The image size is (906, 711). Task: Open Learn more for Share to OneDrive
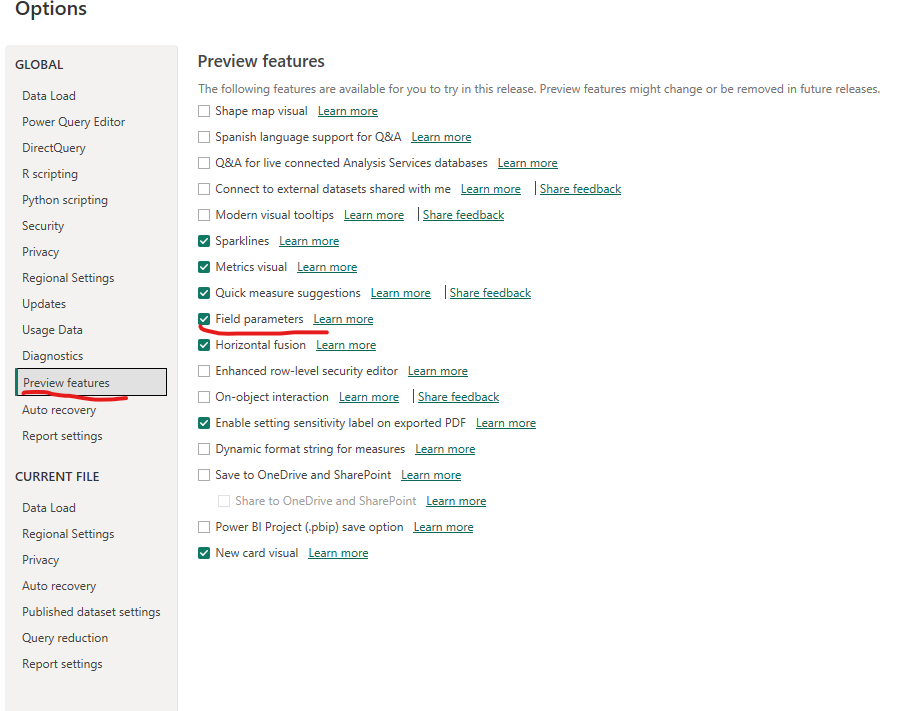click(456, 501)
